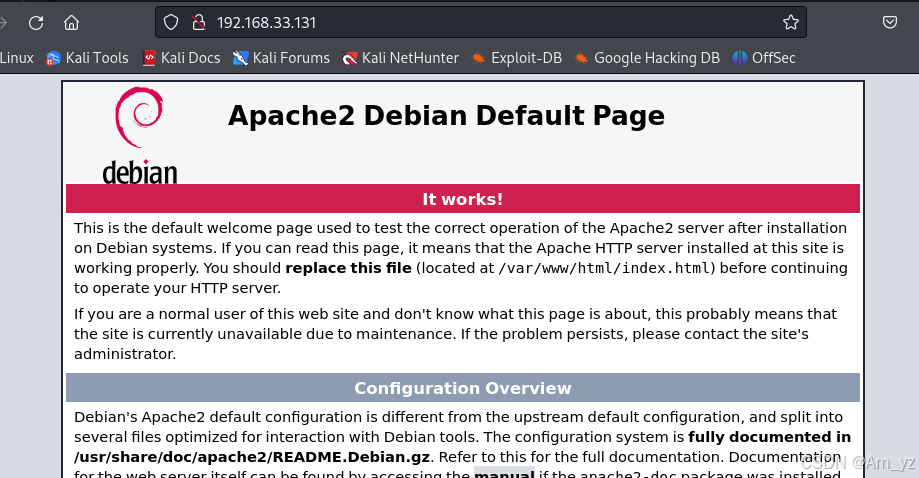Click the /var/www/html/index.html path text
This screenshot has width=919, height=478.
[604, 268]
